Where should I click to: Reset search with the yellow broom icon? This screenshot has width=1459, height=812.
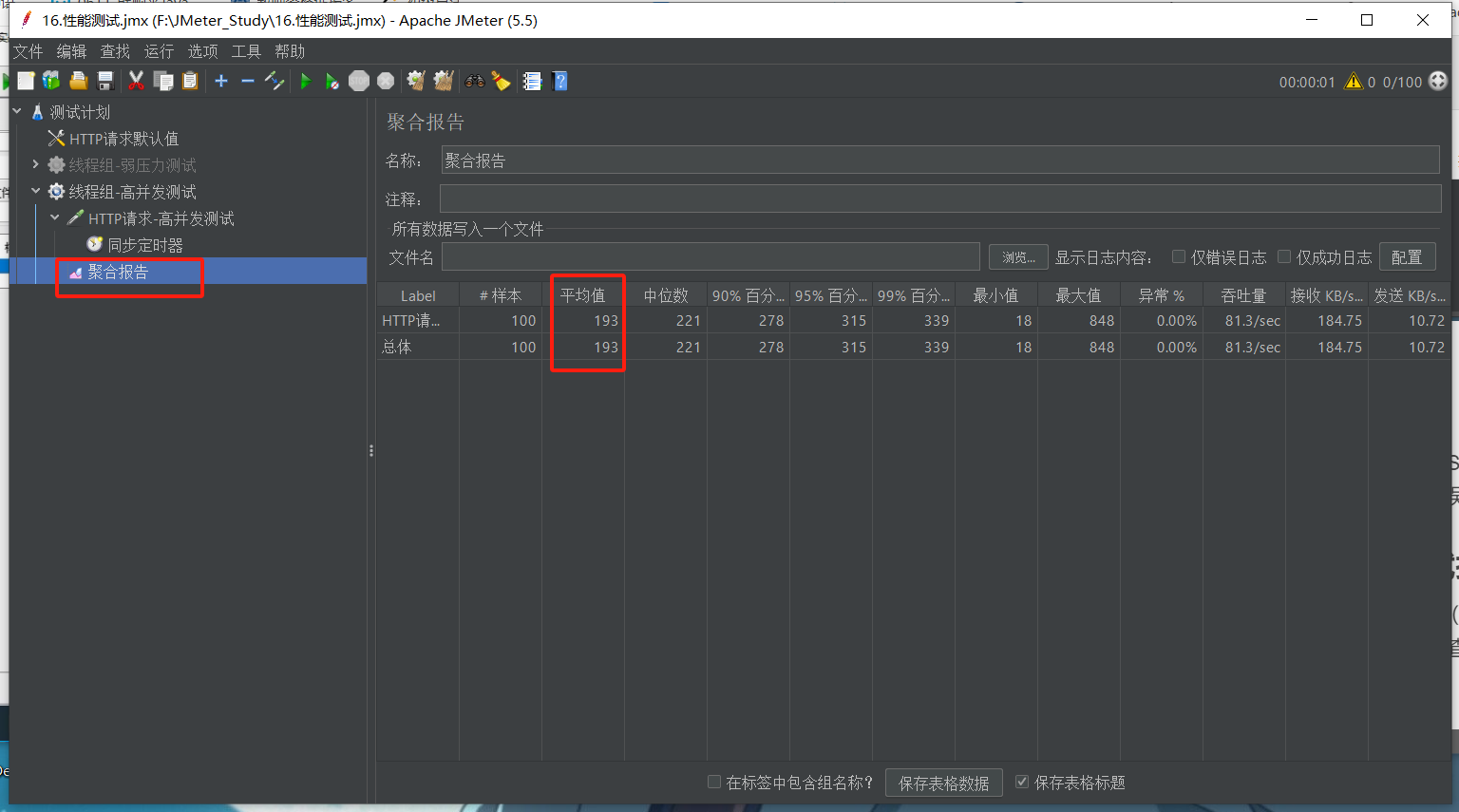pyautogui.click(x=502, y=81)
